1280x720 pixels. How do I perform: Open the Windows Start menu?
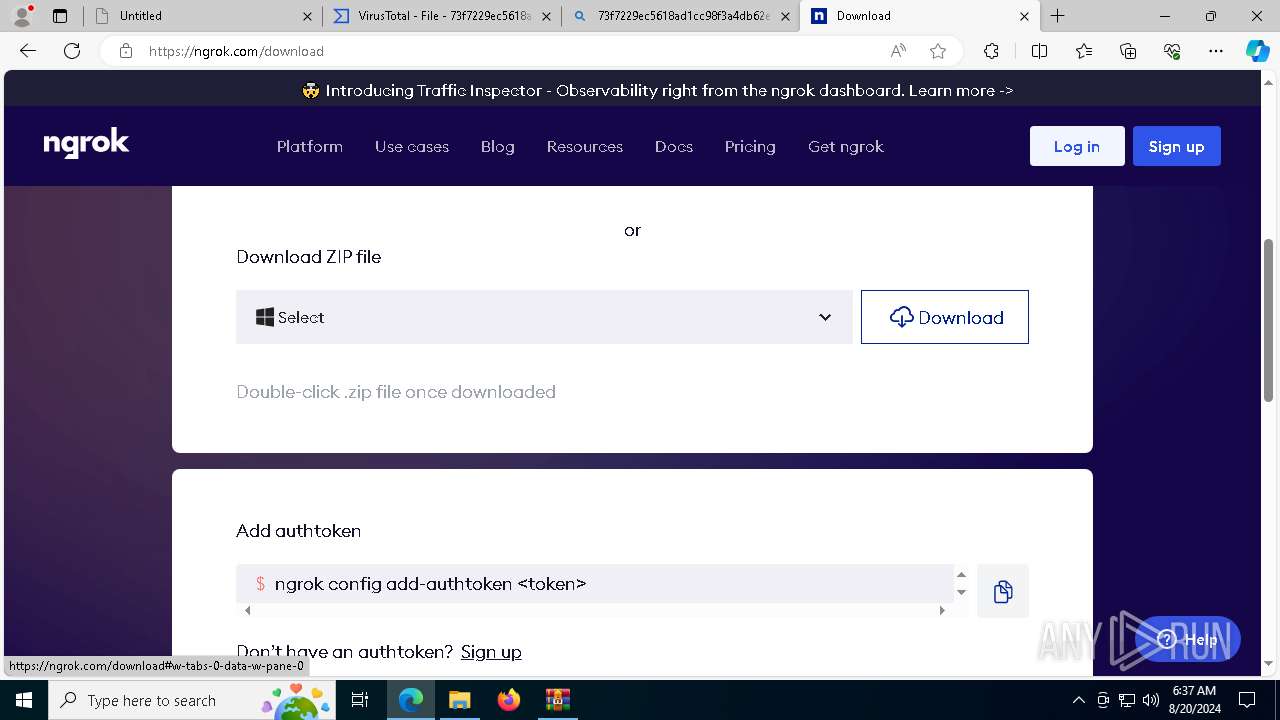coord(24,700)
